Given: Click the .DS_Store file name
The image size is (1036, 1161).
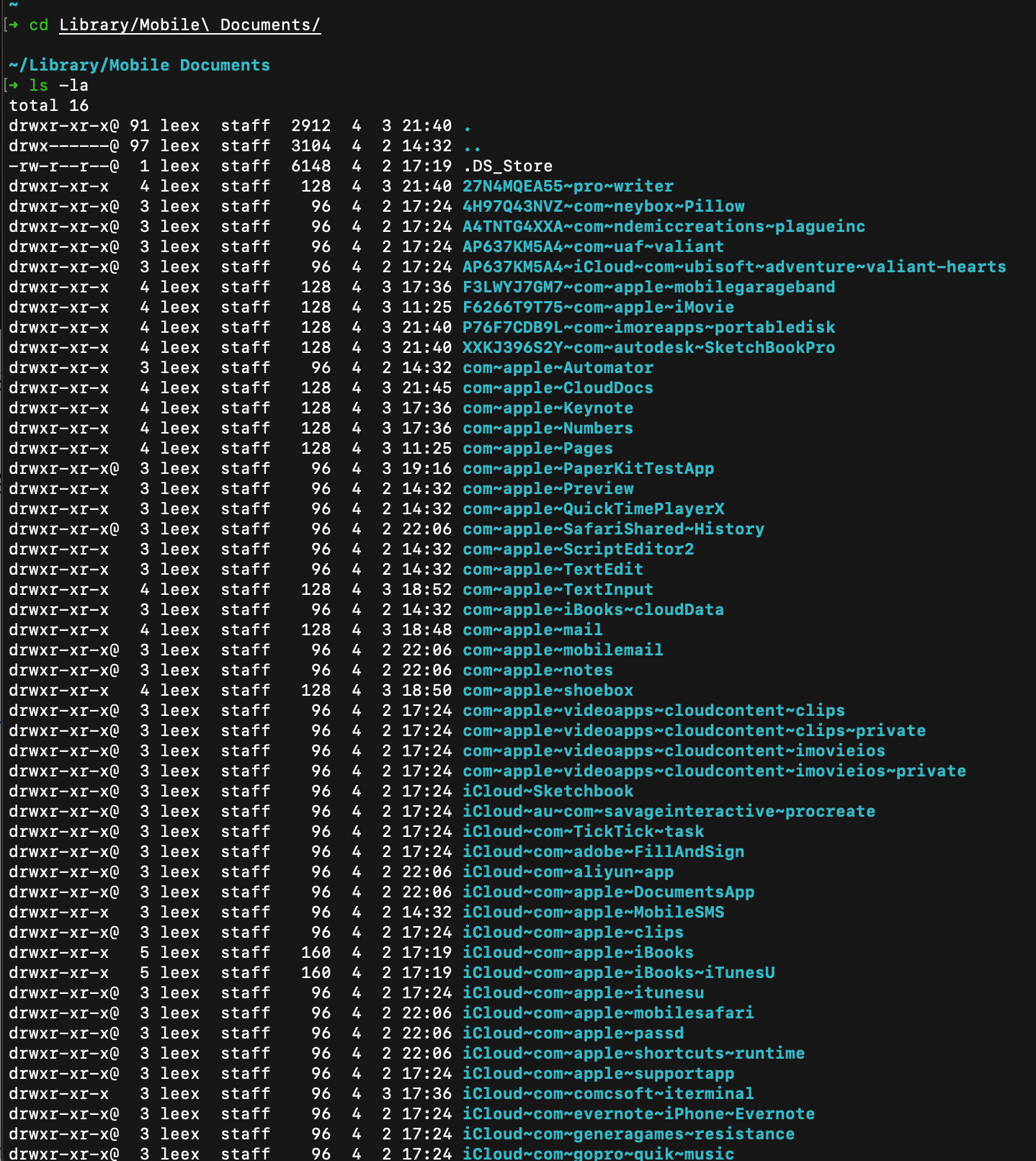Looking at the screenshot, I should pyautogui.click(x=507, y=166).
